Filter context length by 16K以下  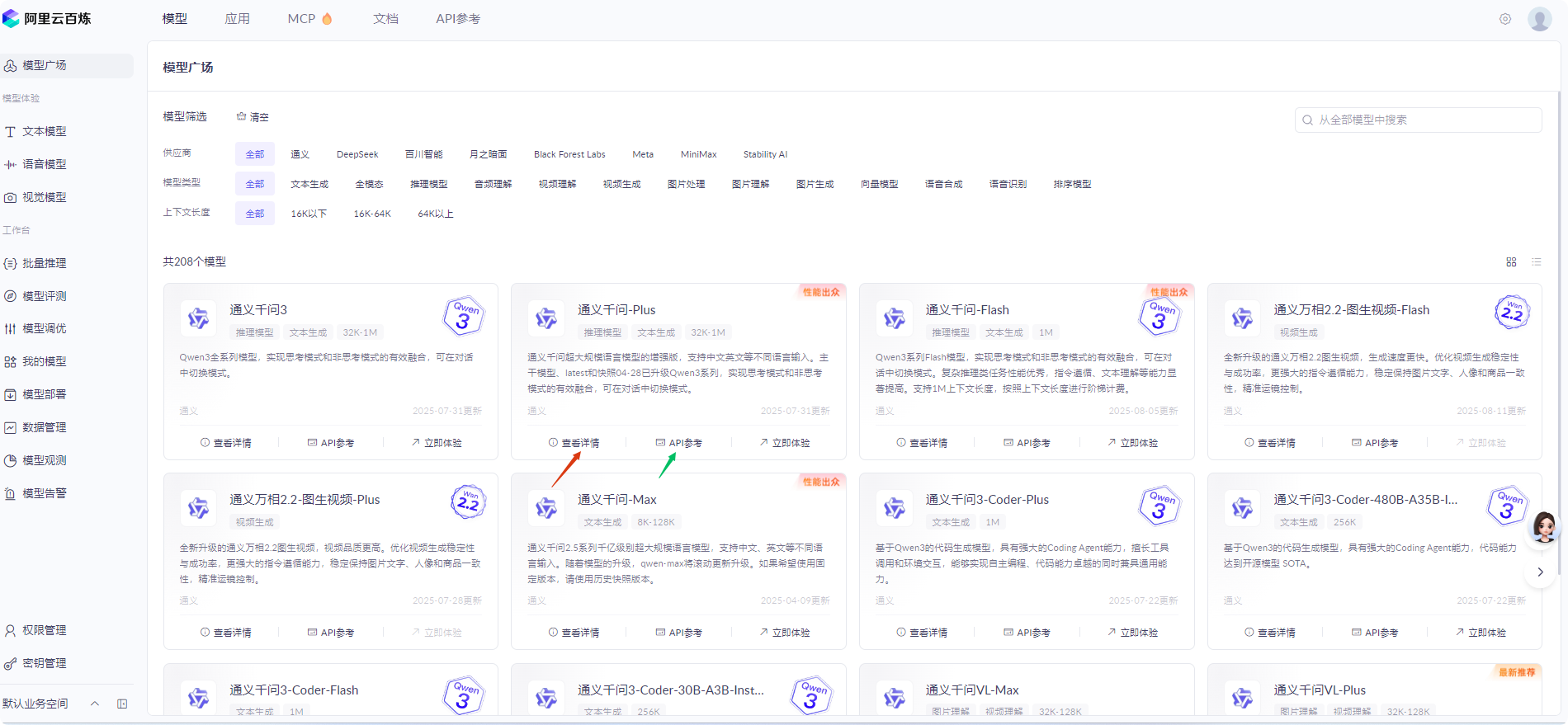pos(309,214)
